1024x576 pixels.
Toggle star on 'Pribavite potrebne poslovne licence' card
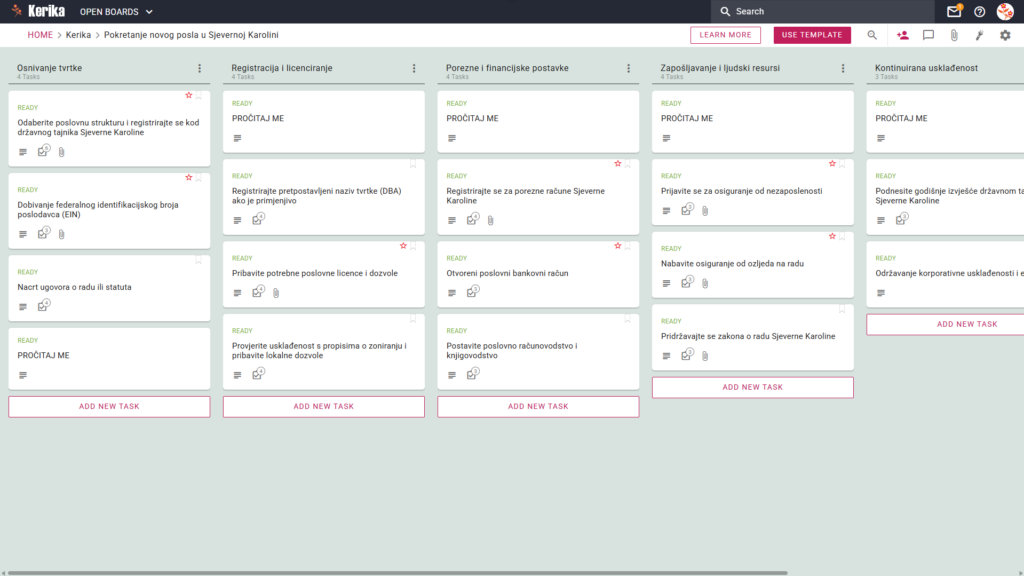[x=403, y=246]
